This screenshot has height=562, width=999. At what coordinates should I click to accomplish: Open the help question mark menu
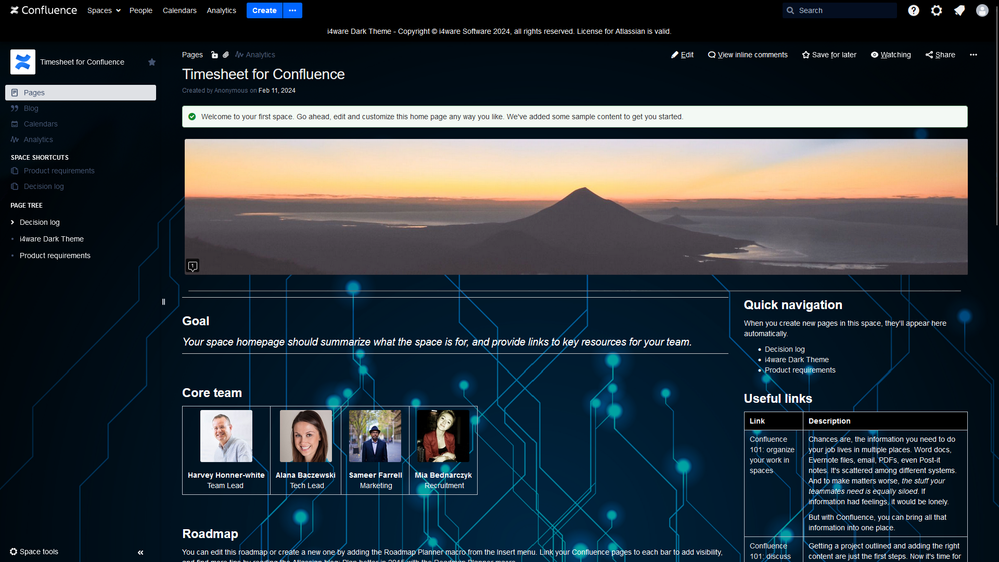click(914, 10)
